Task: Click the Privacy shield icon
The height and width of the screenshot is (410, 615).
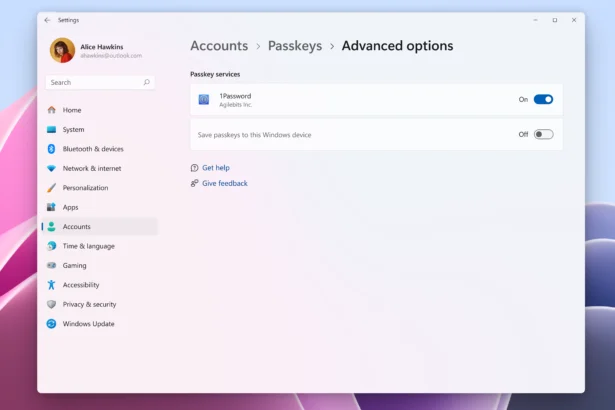Action: click(51, 304)
